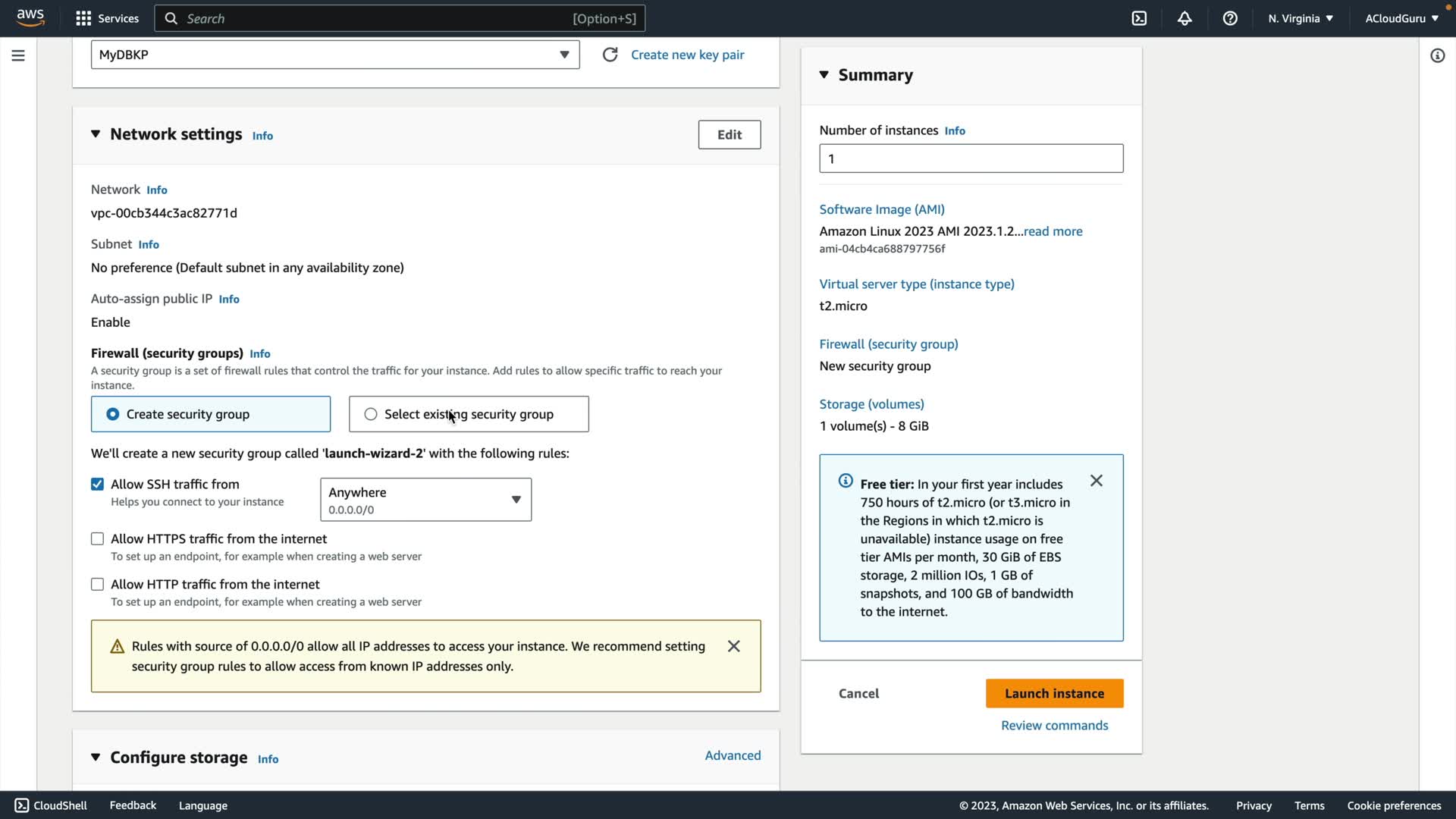The width and height of the screenshot is (1456, 819).
Task: Collapse the Network settings section
Action: (96, 134)
